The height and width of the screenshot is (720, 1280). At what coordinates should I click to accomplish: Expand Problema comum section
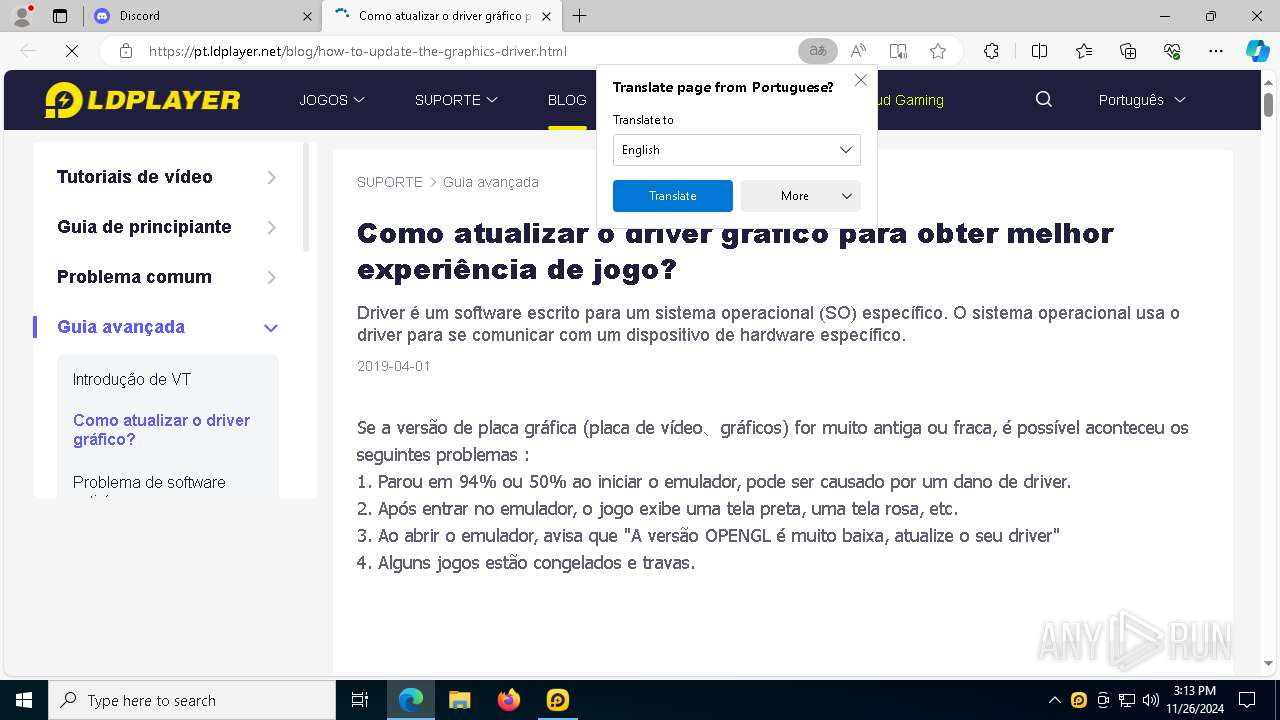coord(167,277)
